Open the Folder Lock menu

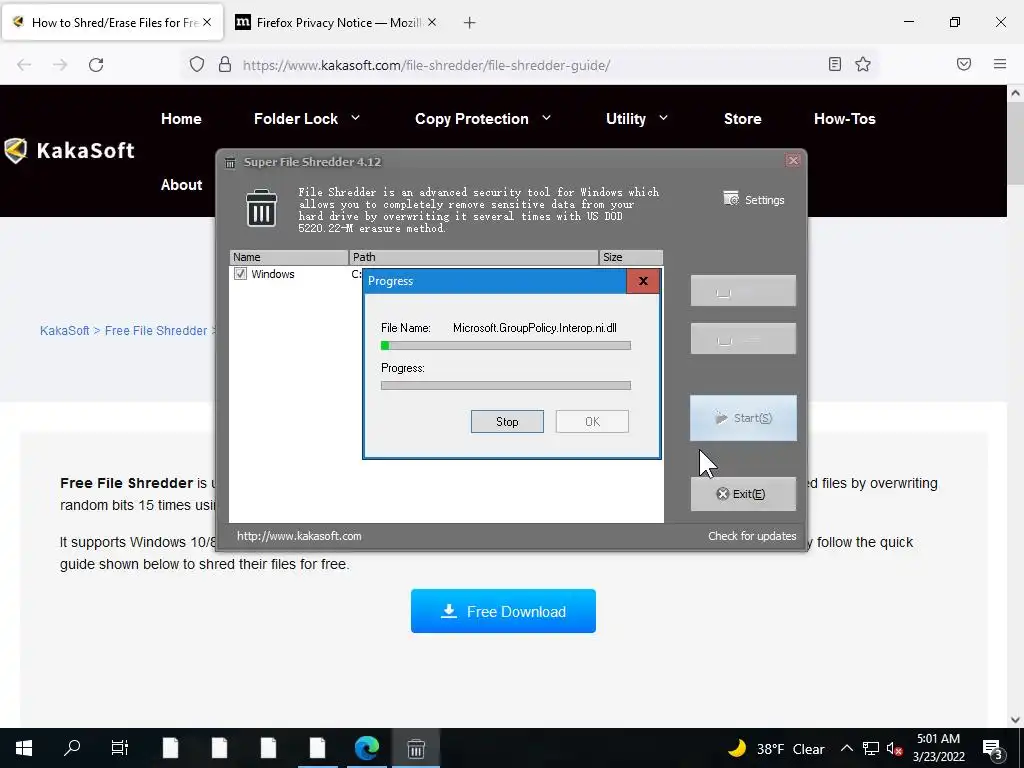tap(295, 119)
